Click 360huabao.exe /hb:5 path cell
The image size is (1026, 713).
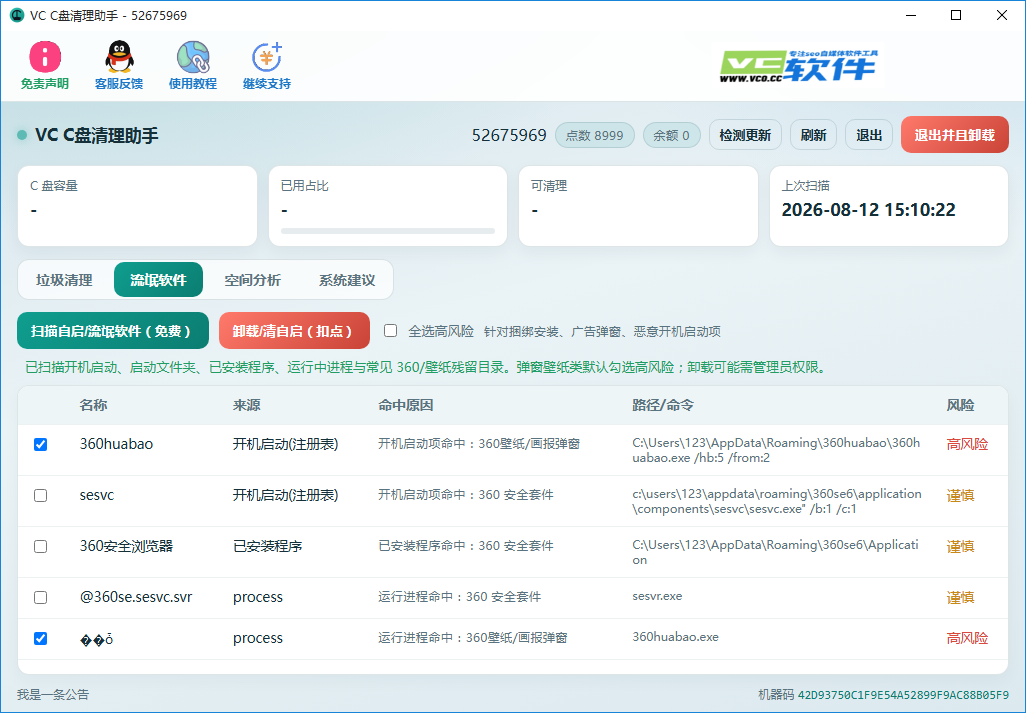coord(776,450)
